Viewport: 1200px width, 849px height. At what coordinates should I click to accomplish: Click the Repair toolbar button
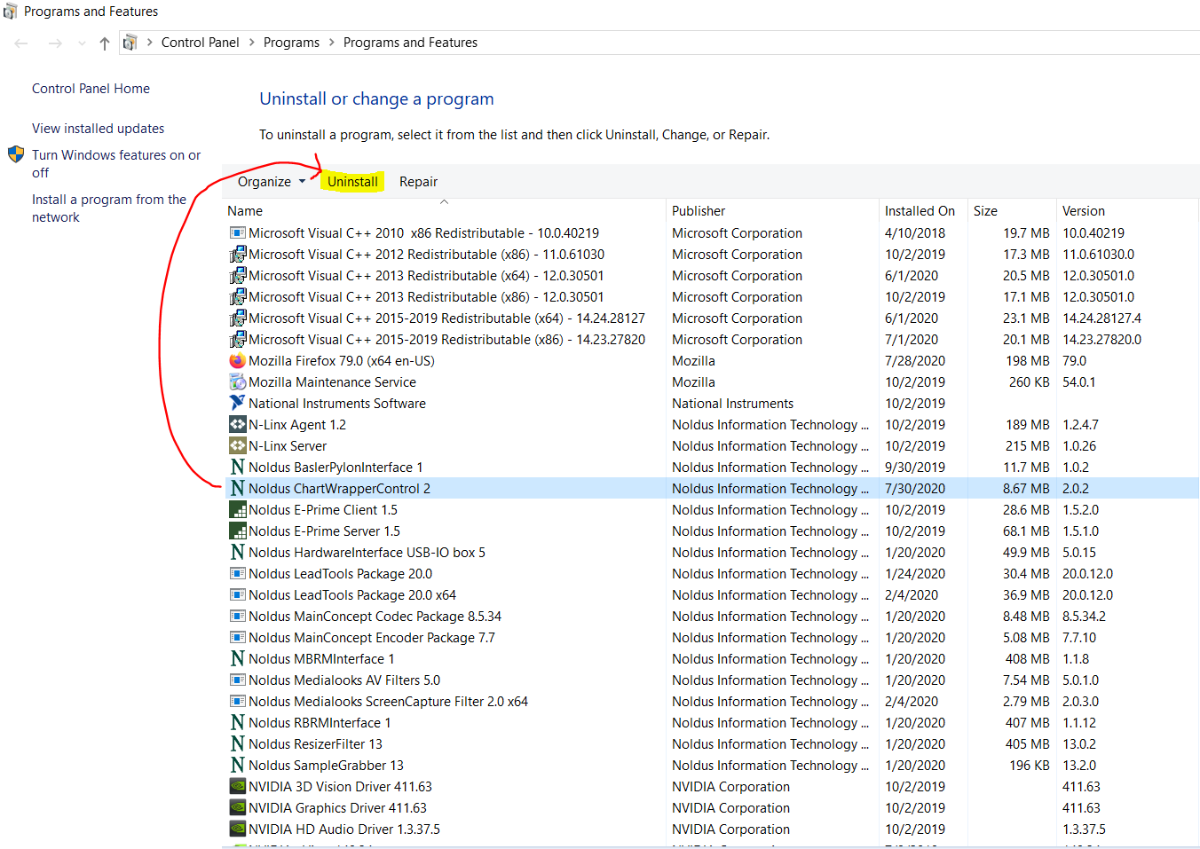click(x=418, y=182)
